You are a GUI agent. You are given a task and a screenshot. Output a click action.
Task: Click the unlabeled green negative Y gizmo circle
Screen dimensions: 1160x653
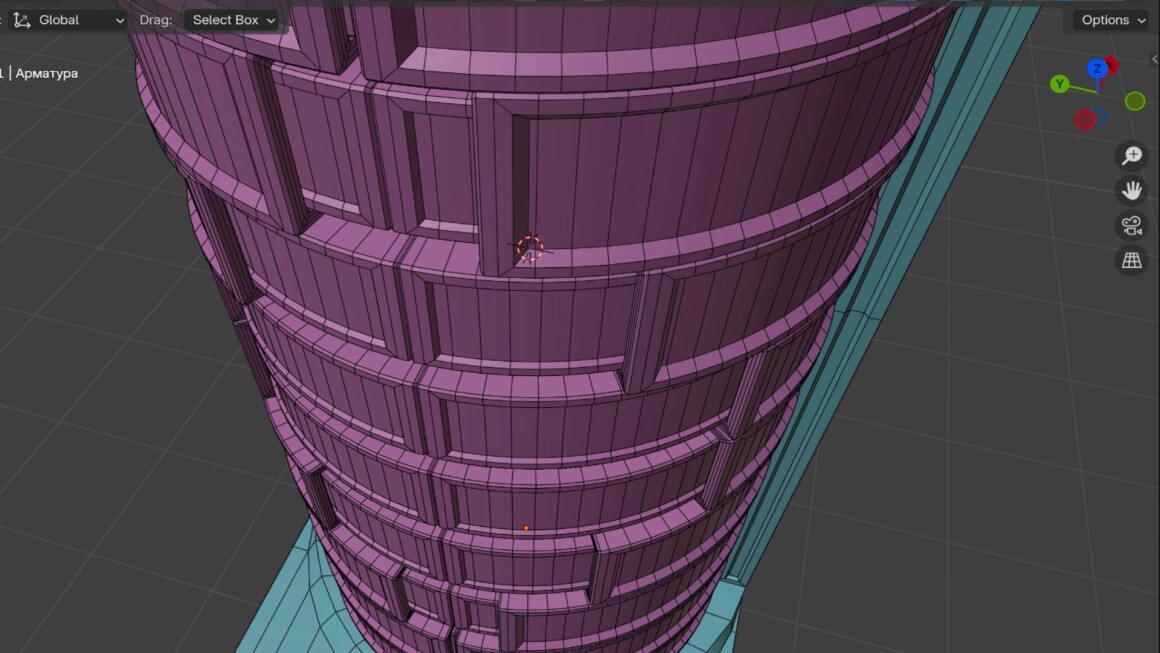(x=1135, y=101)
